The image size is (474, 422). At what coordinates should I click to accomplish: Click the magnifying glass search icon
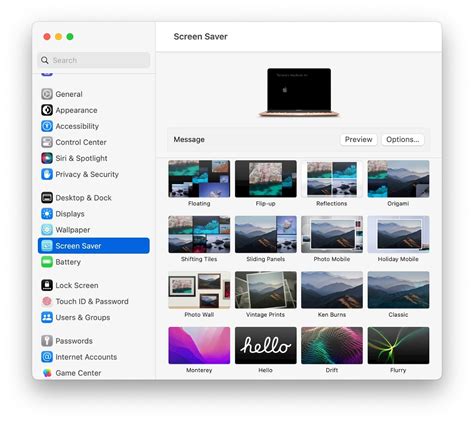pos(45,60)
